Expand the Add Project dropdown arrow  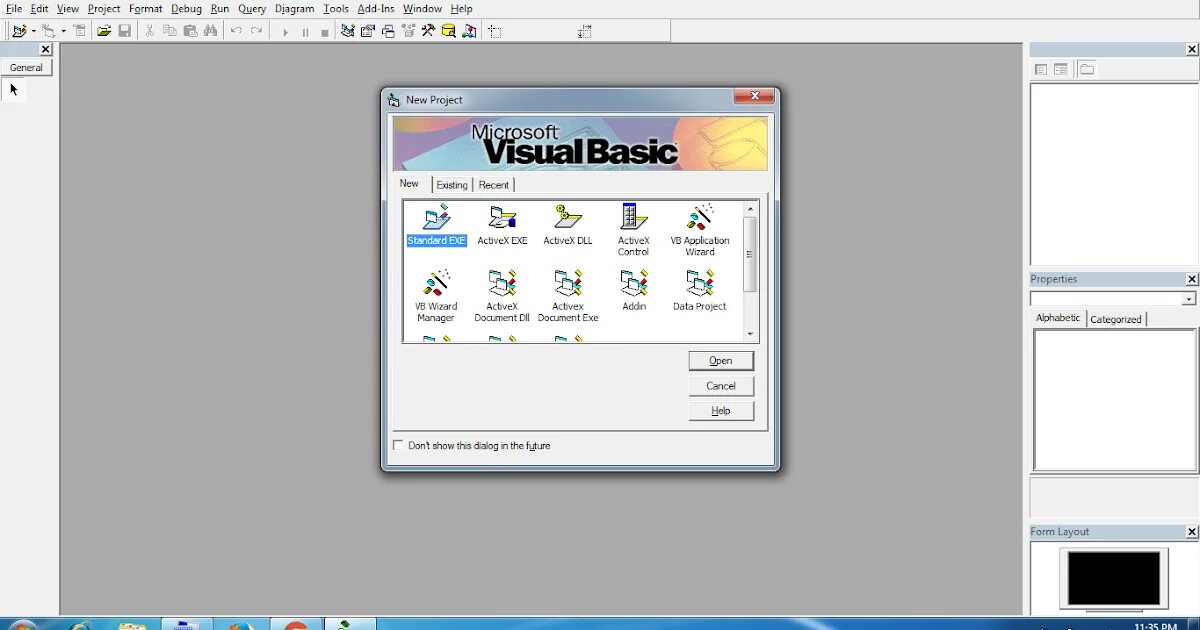(x=33, y=31)
